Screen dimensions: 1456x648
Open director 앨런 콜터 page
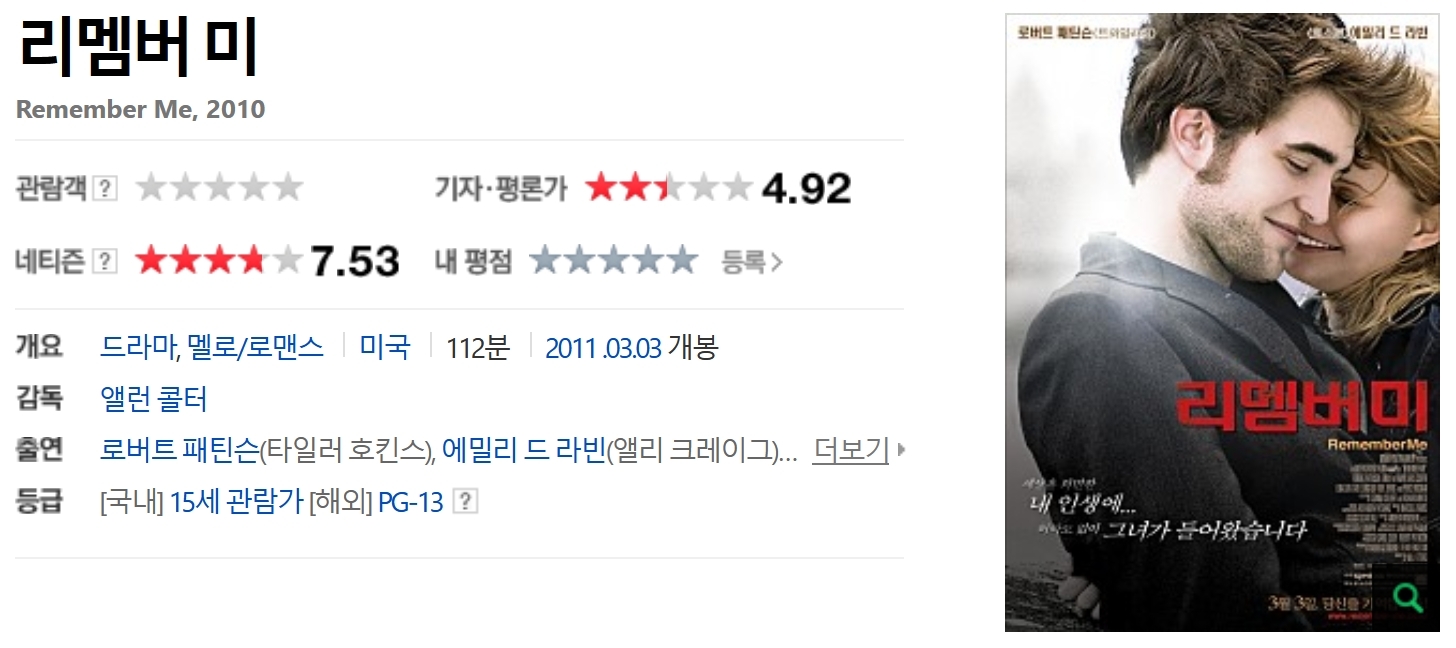coord(154,400)
